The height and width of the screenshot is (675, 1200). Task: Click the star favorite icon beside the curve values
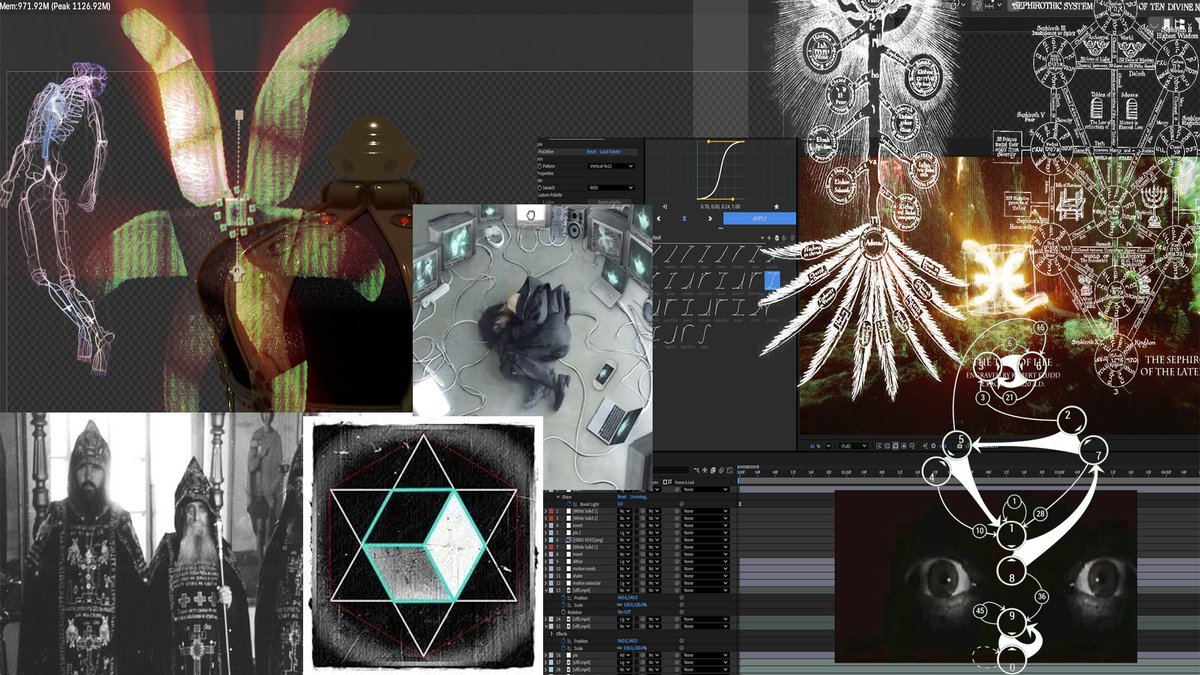(777, 207)
